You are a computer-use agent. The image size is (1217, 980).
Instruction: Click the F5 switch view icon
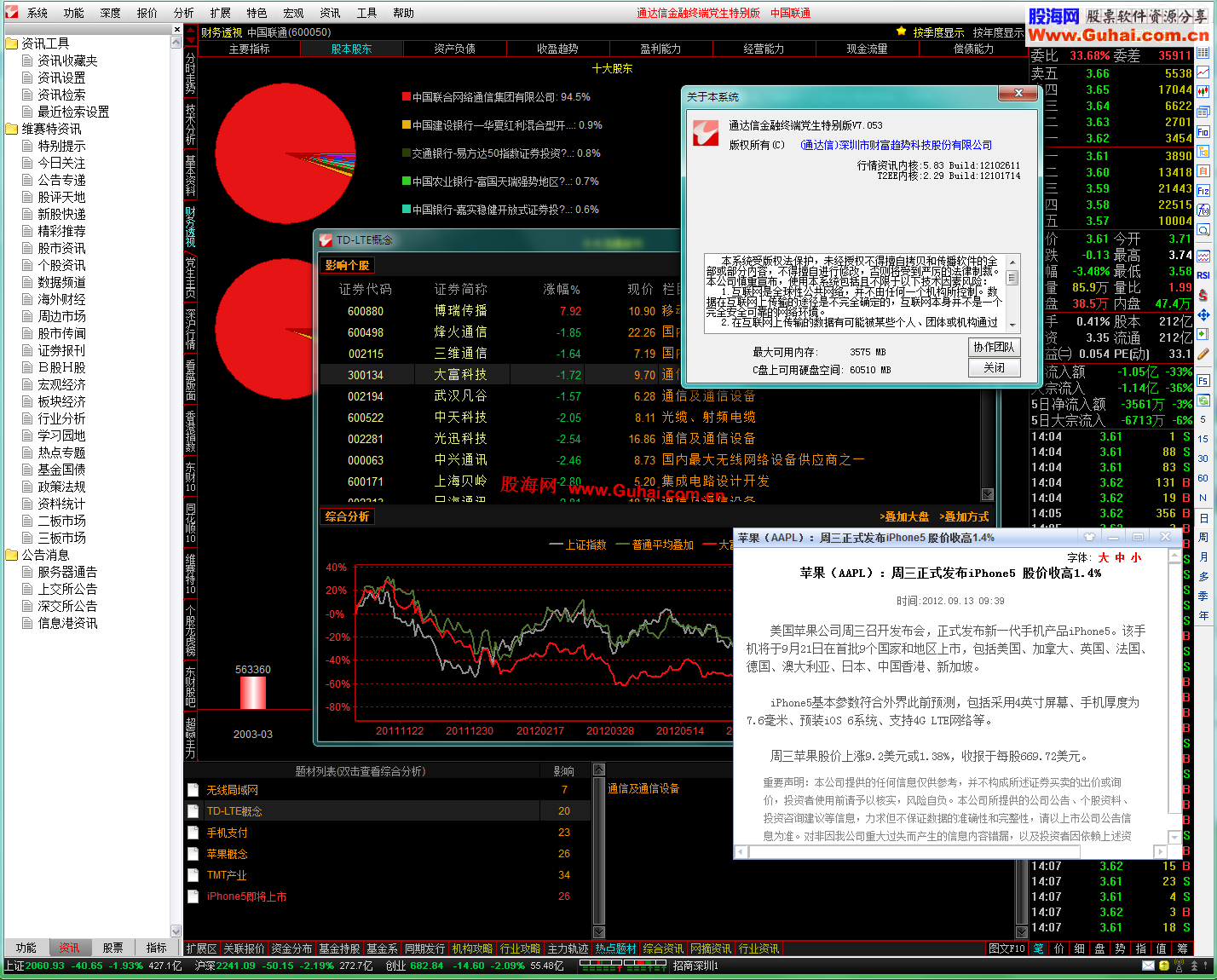click(x=1203, y=381)
